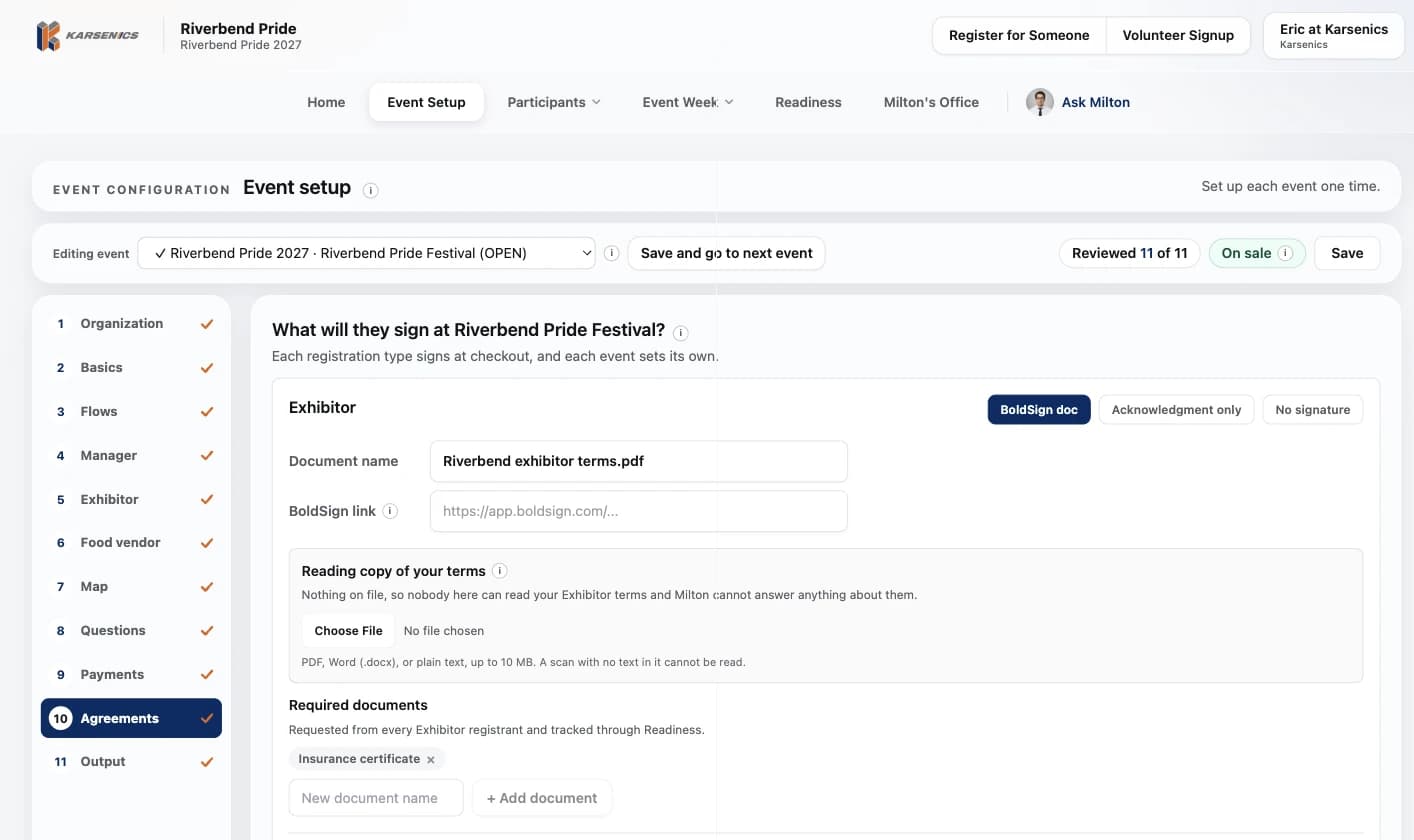This screenshot has width=1414, height=840.
Task: Choose the No signature option
Action: [1312, 410]
